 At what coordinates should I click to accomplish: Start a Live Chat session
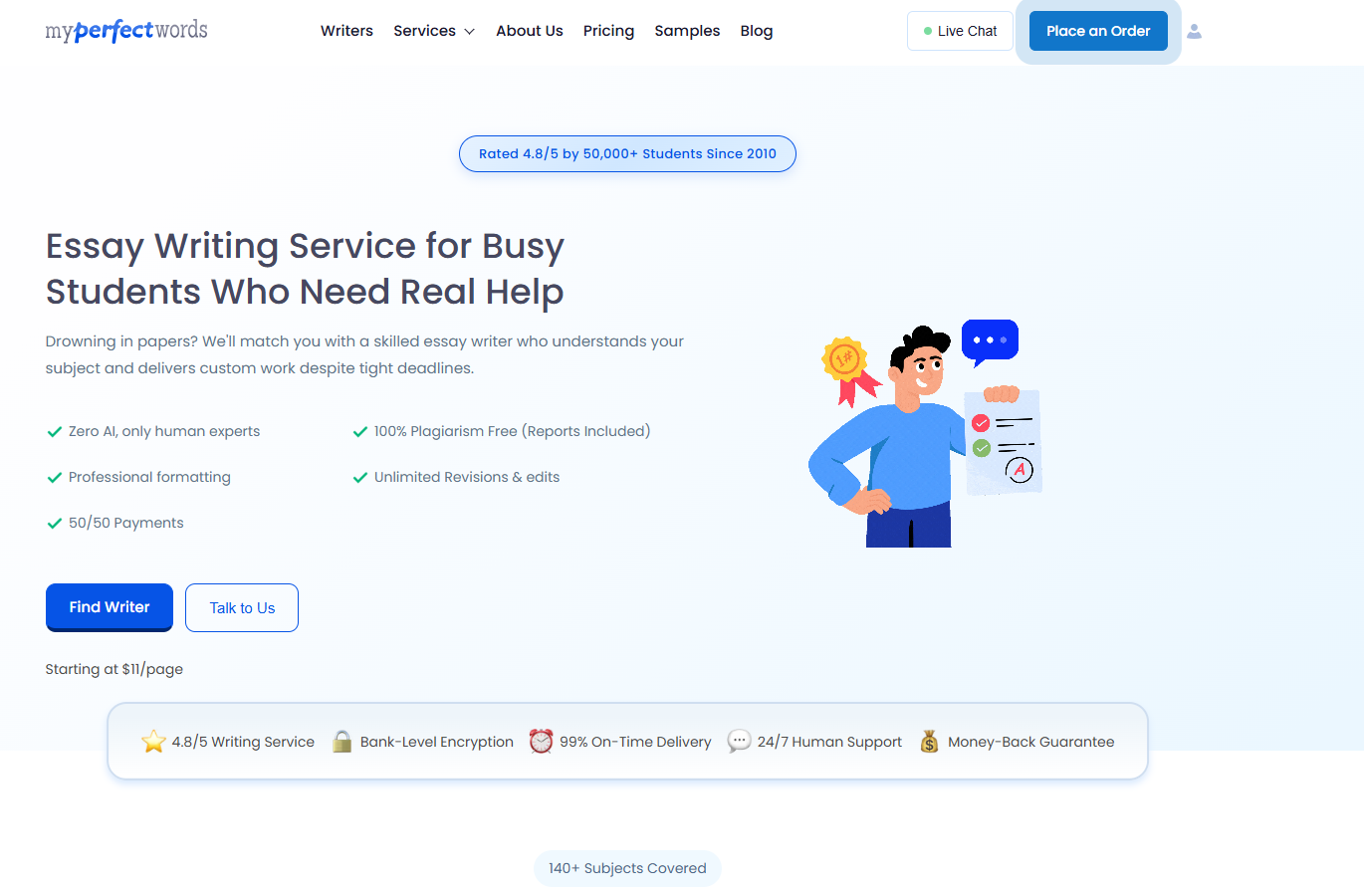click(960, 31)
